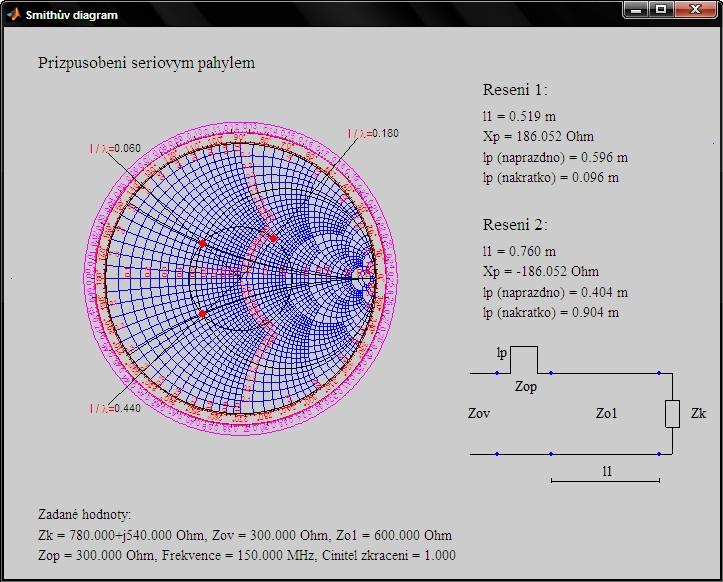This screenshot has height=582, width=723.
Task: Click the 'Reseni 1:' heading
Action: (515, 89)
